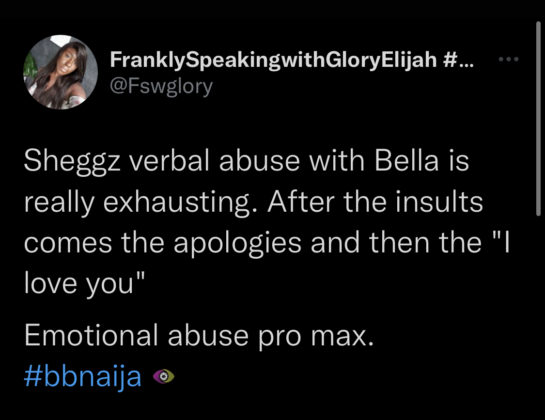Click the word 'apologies' in the tweet
The height and width of the screenshot is (420, 545).
(237, 244)
